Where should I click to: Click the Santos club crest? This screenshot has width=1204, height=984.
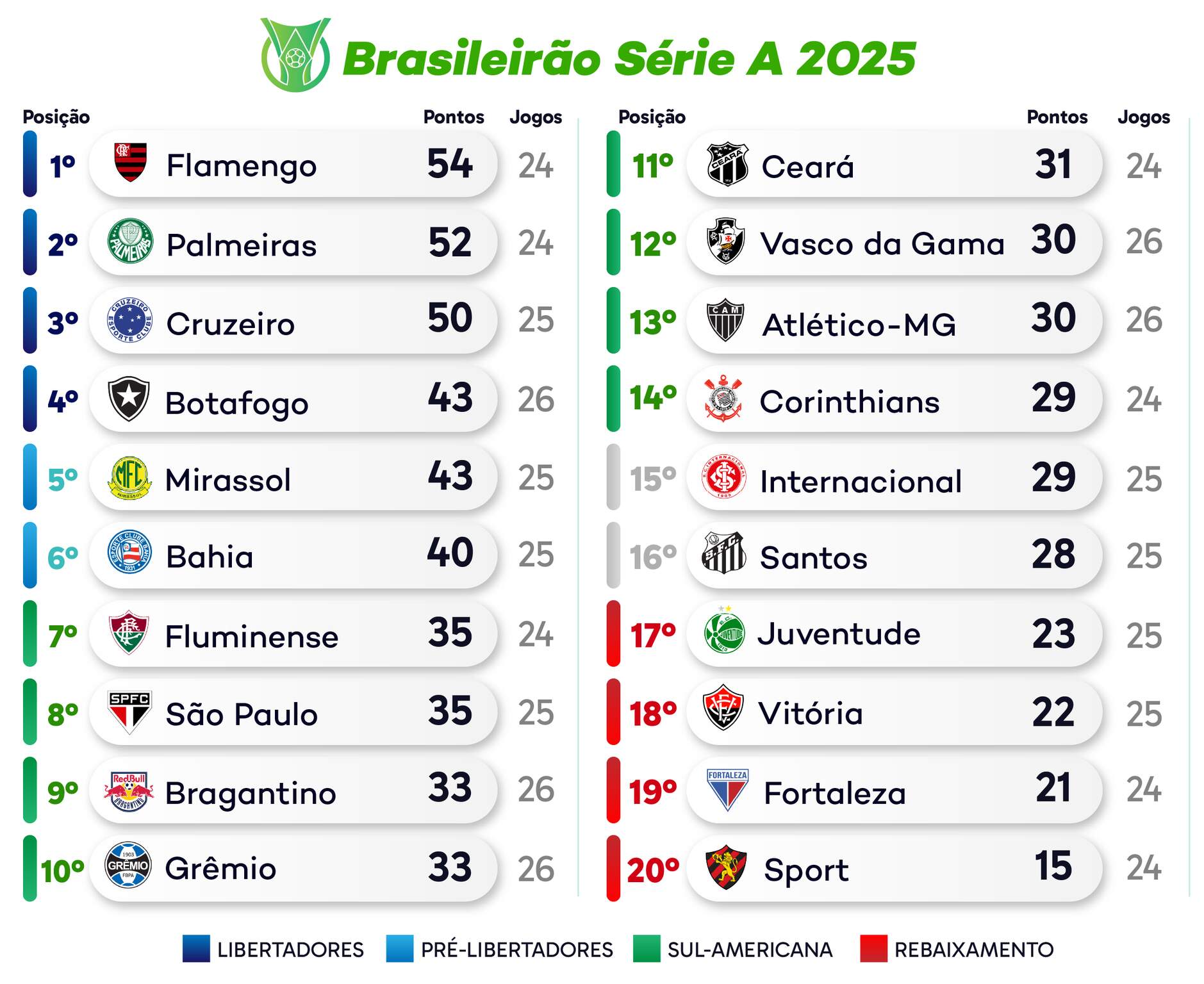[x=725, y=554]
